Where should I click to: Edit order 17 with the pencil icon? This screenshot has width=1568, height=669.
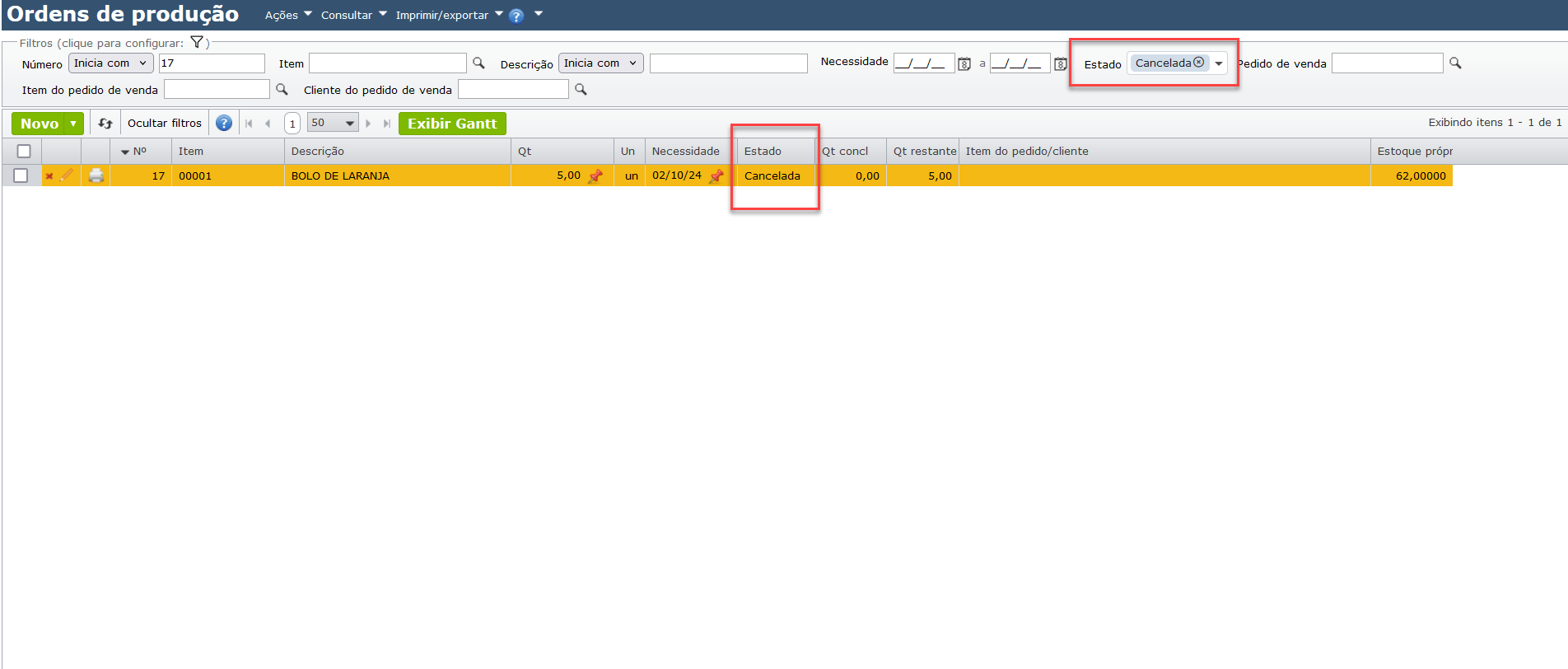click(x=67, y=175)
